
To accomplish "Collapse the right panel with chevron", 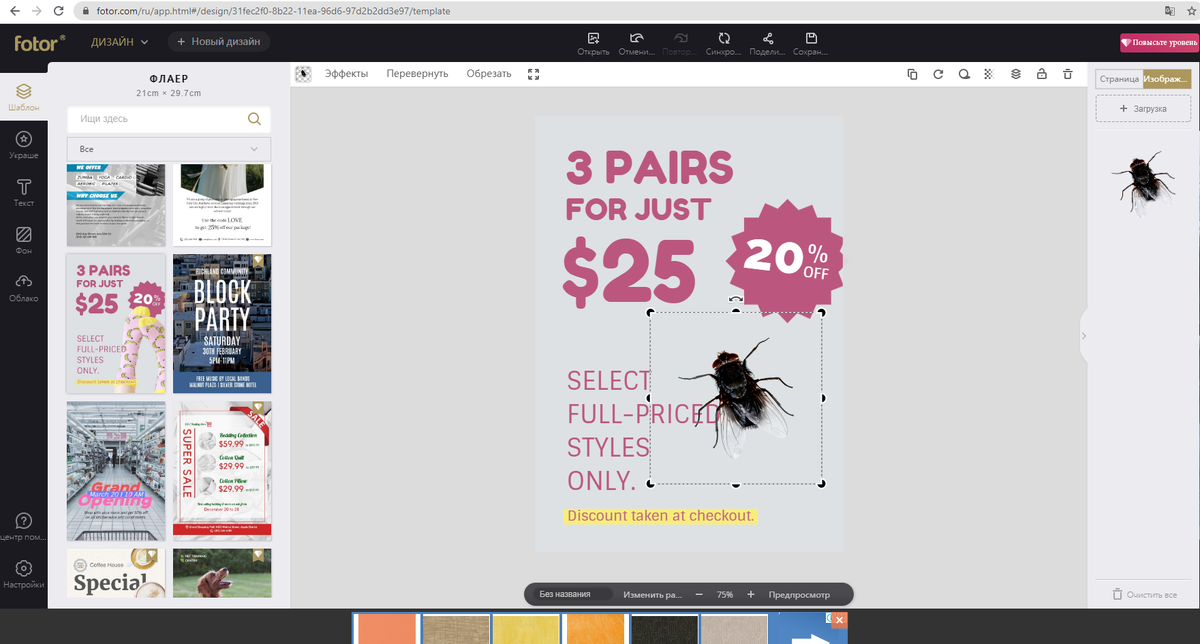I will (1083, 336).
